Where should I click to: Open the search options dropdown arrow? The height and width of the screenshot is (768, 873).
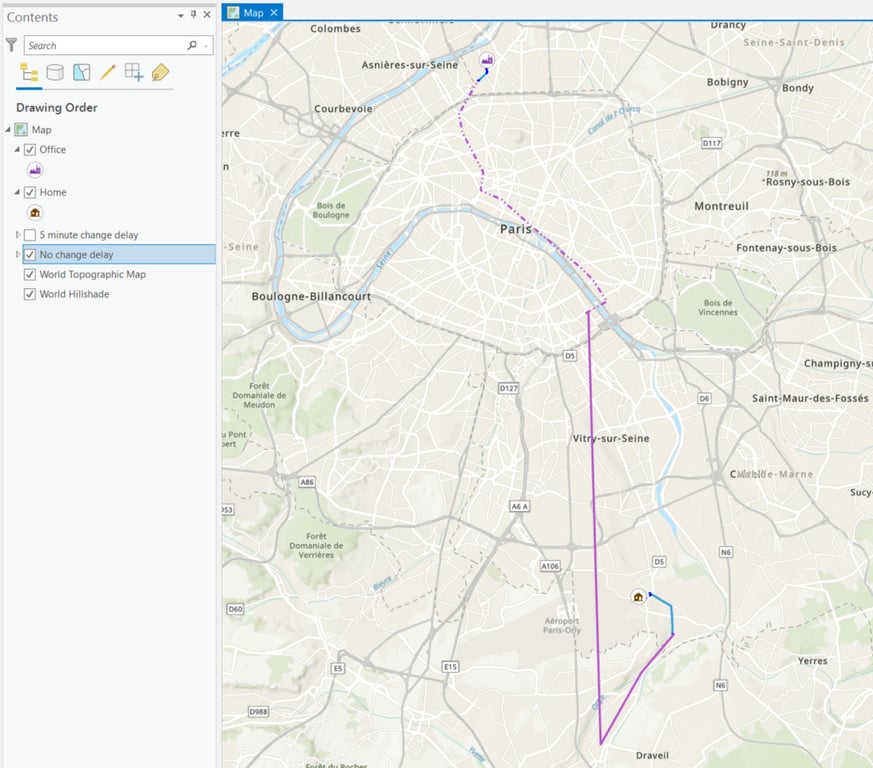point(205,46)
